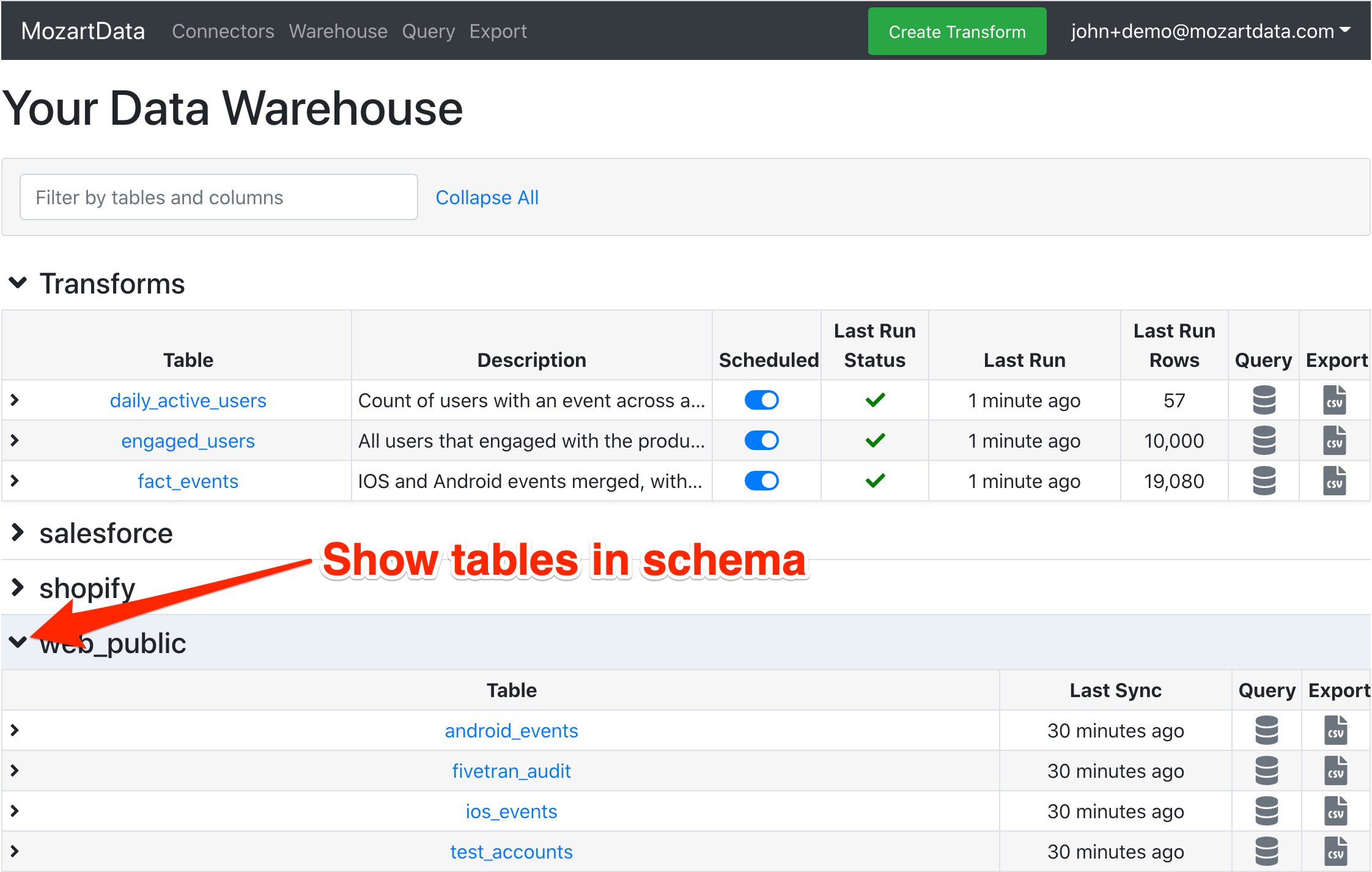
Task: Export android_events as CSV file
Action: click(1335, 731)
